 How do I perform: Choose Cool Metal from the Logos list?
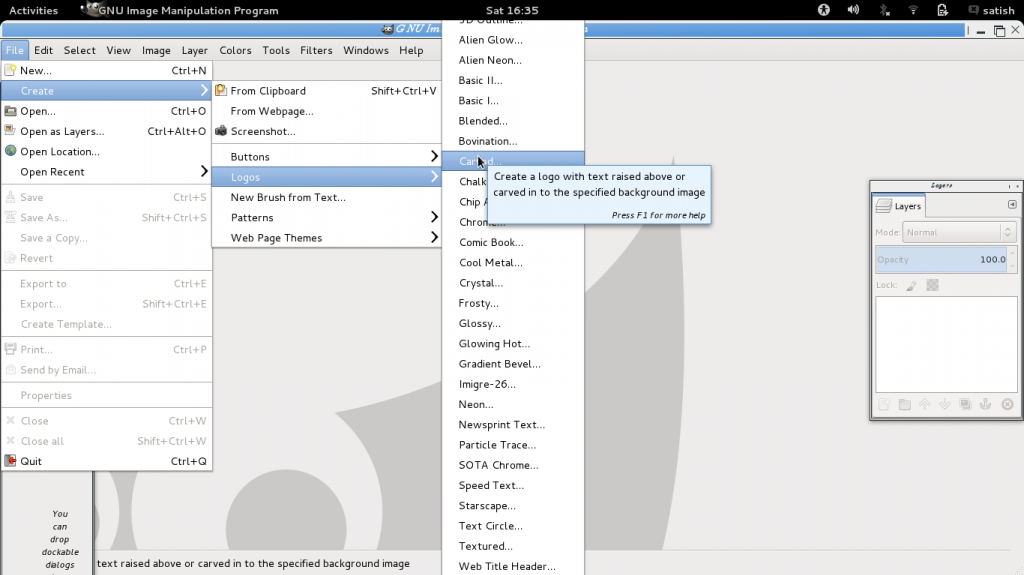click(x=490, y=263)
